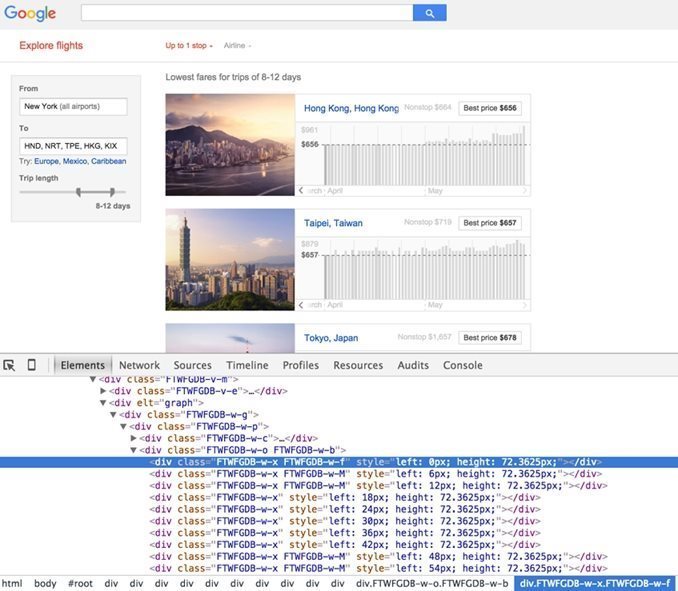Toggle the device mode phone icon
The image size is (678, 591).
(x=31, y=366)
